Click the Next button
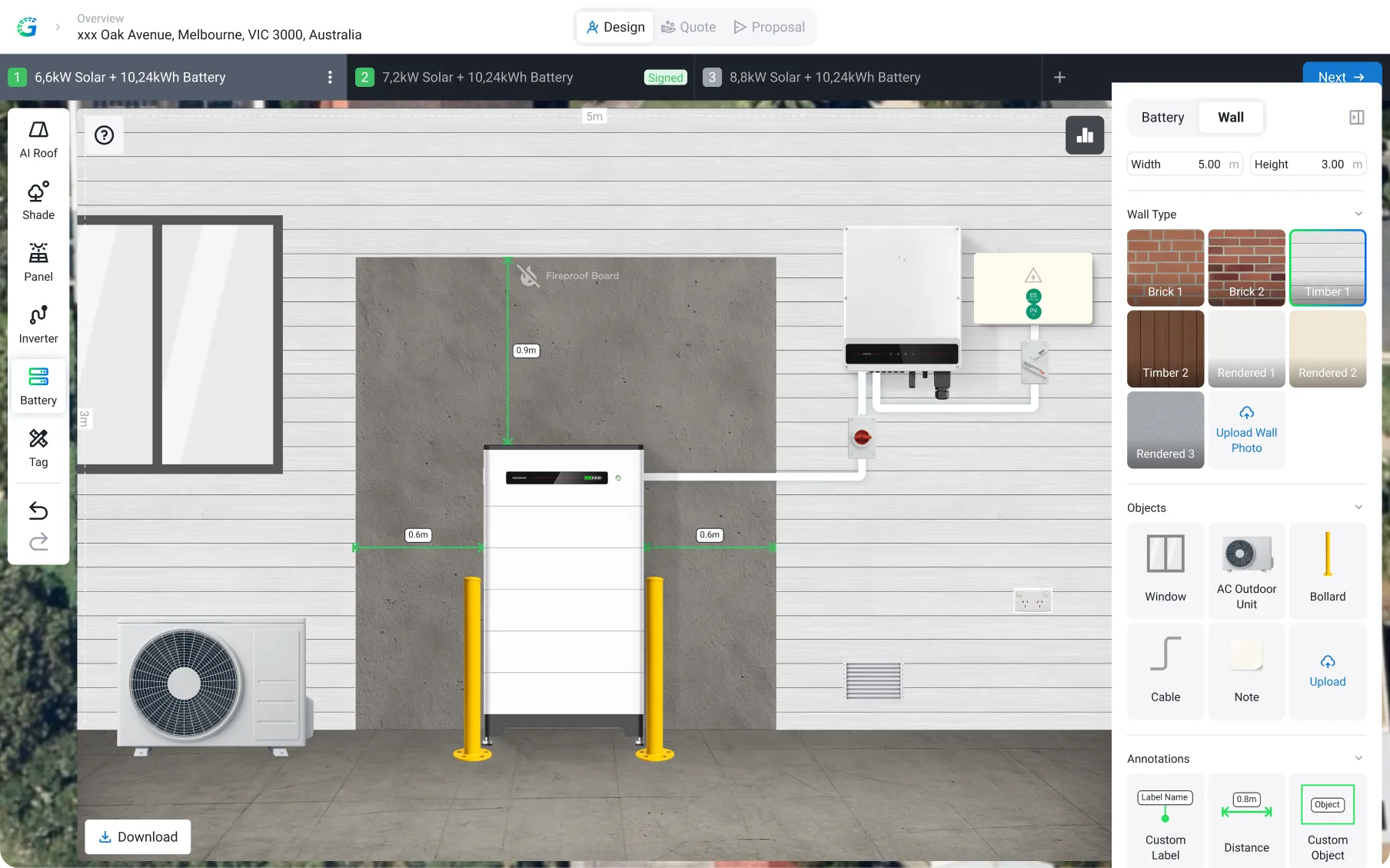This screenshot has width=1390, height=868. point(1341,77)
